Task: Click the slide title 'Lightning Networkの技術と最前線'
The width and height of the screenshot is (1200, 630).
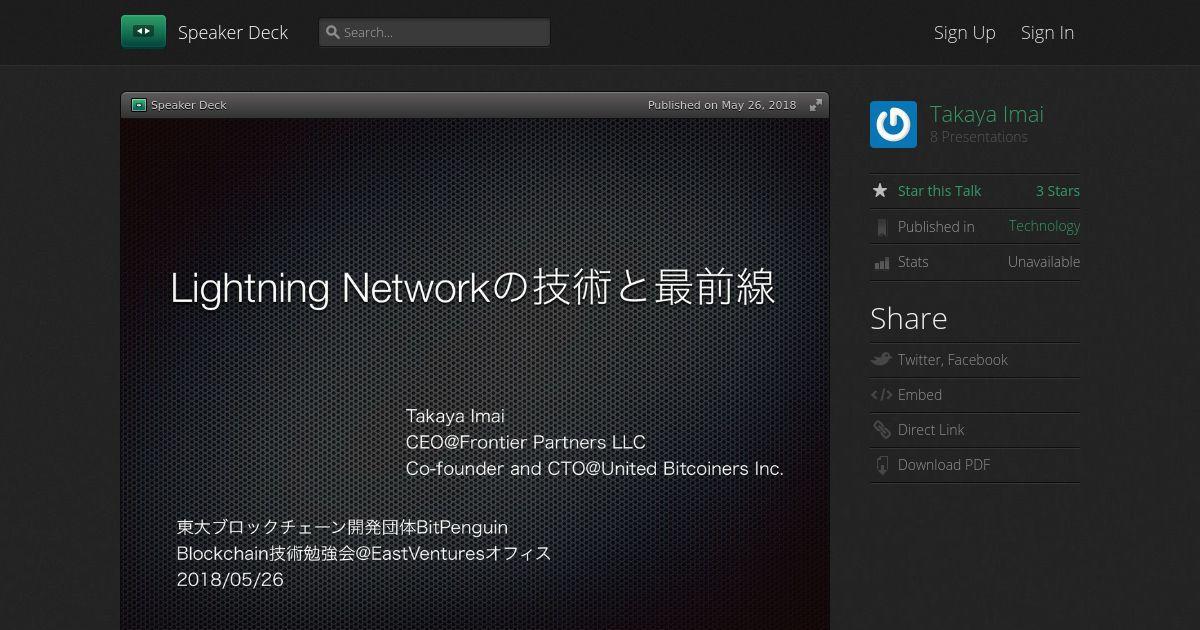Action: (473, 288)
